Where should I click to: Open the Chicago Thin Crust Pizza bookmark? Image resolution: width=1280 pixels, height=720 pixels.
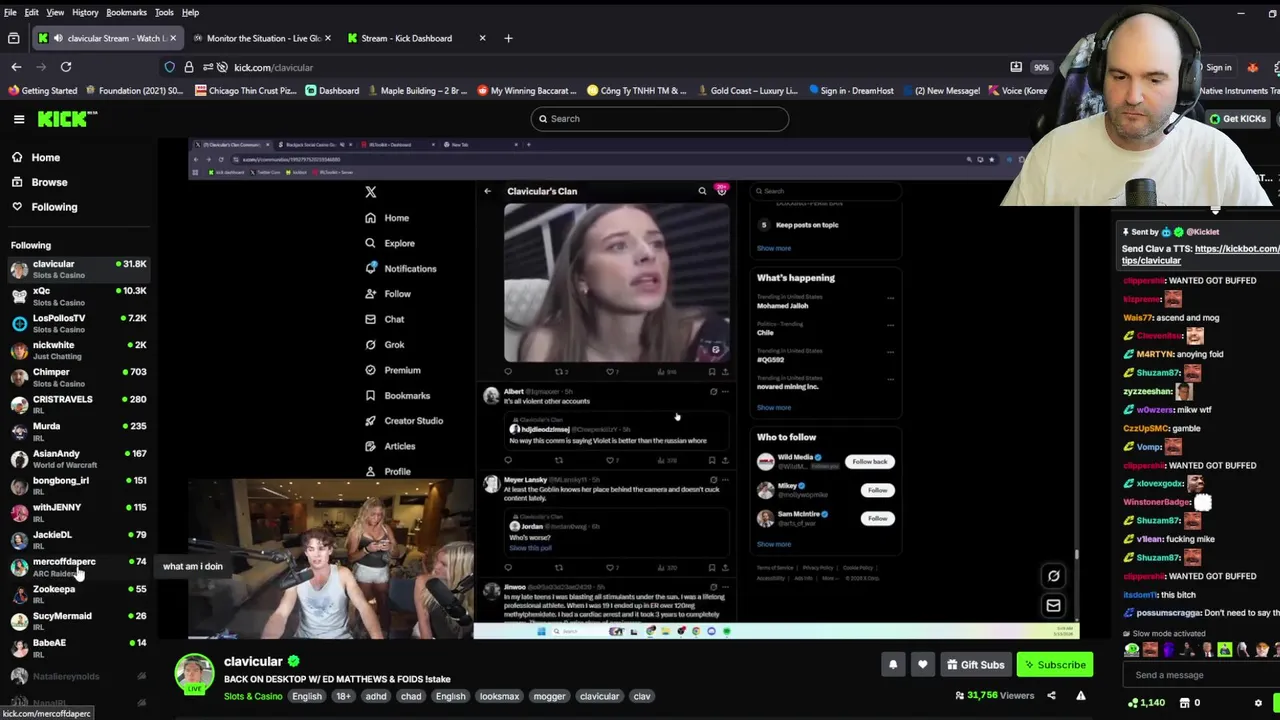click(245, 91)
